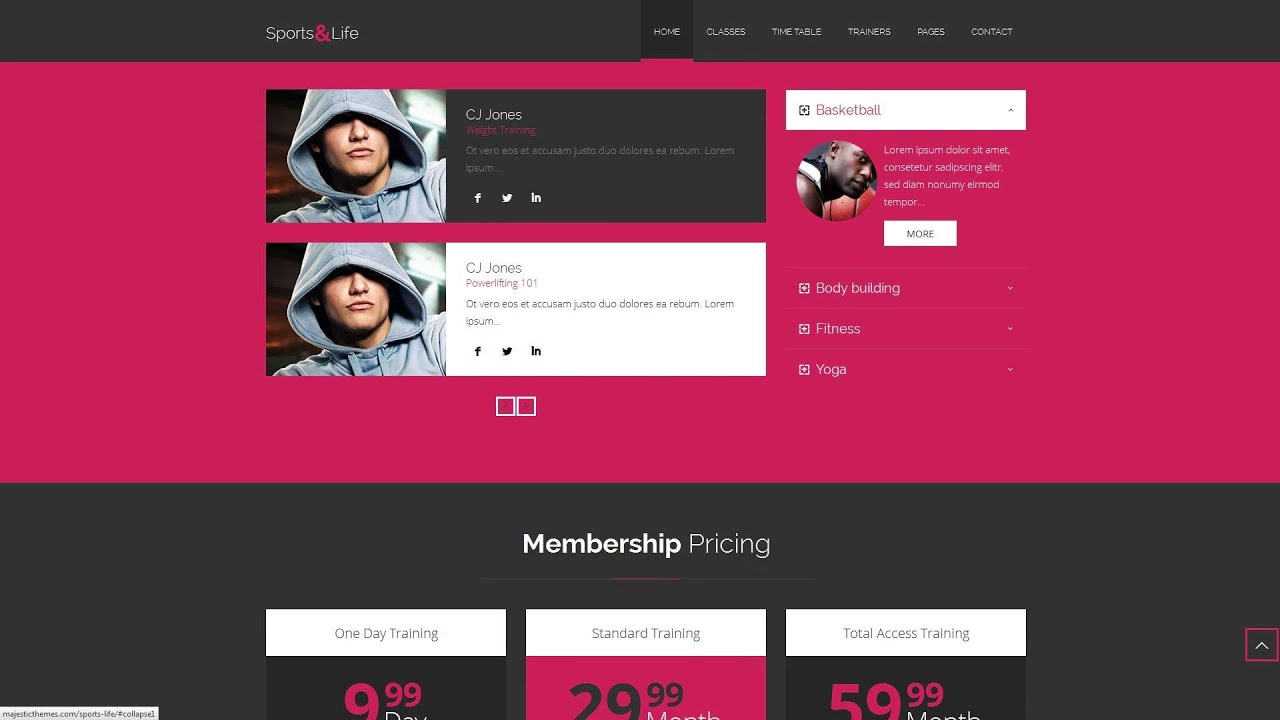This screenshot has width=1280, height=720.
Task: Expand the Body building section
Action: (906, 288)
